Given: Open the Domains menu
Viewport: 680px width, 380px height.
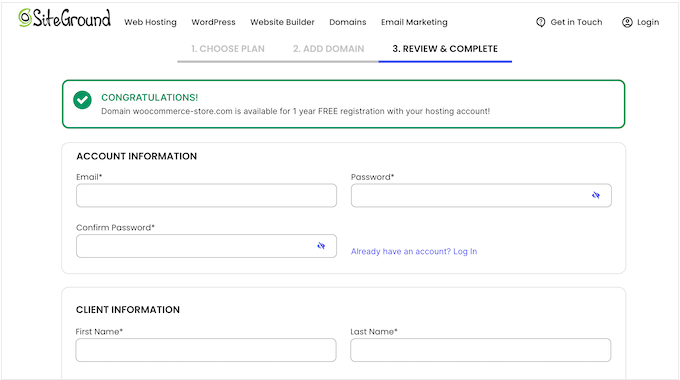Looking at the screenshot, I should point(348,22).
